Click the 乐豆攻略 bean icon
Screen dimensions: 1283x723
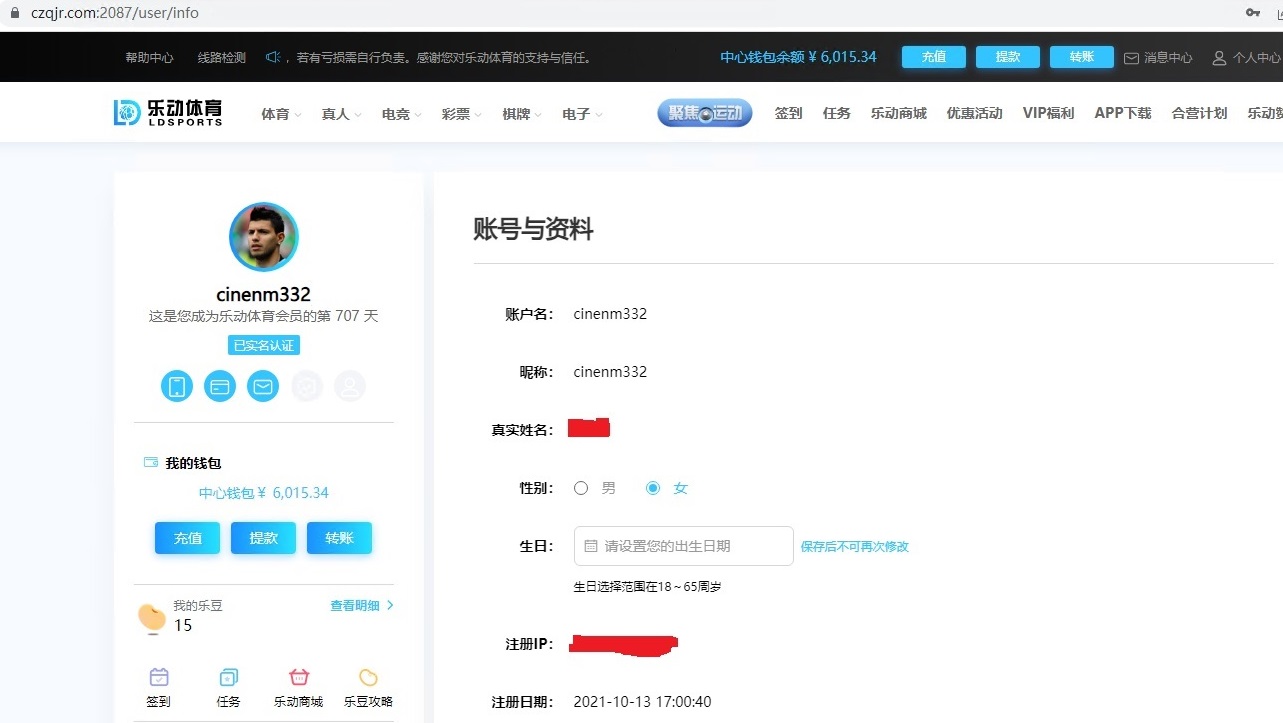[368, 678]
